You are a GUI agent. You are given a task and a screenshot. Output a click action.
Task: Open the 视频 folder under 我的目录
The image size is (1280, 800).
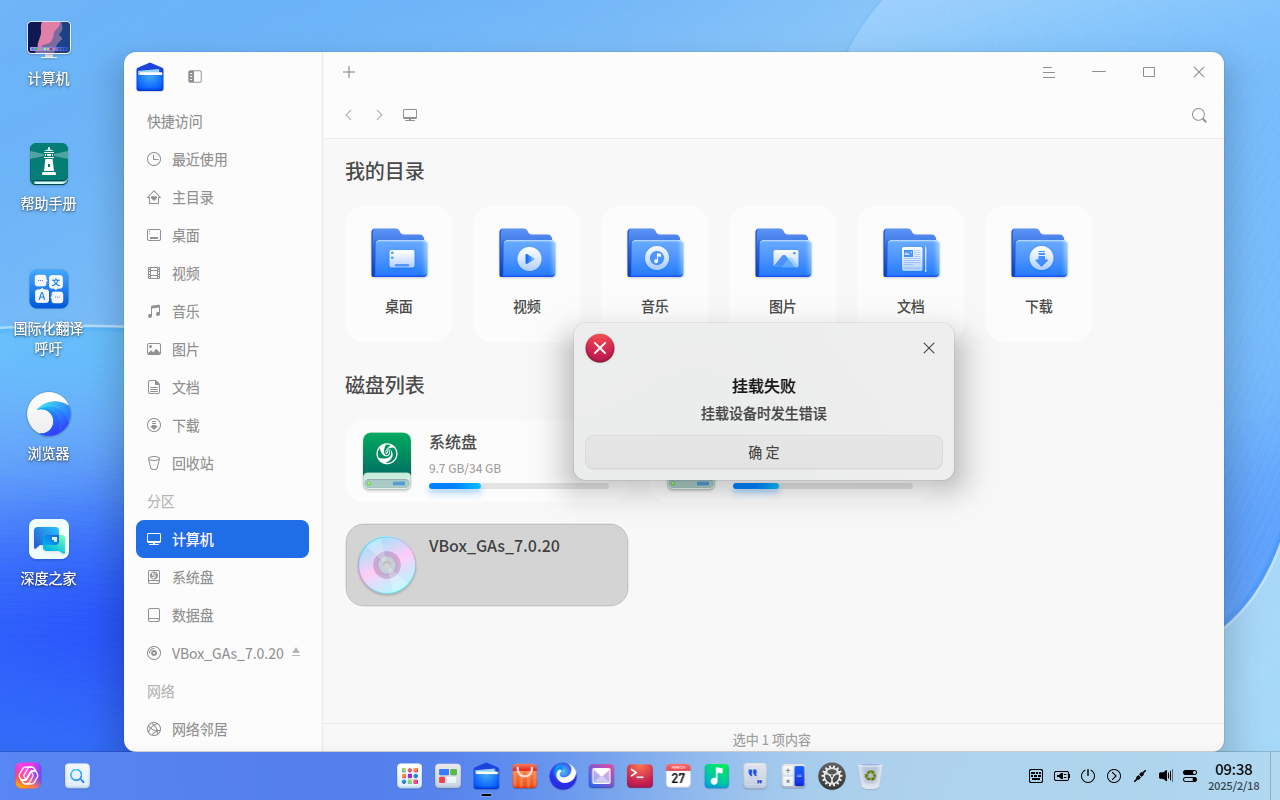527,274
